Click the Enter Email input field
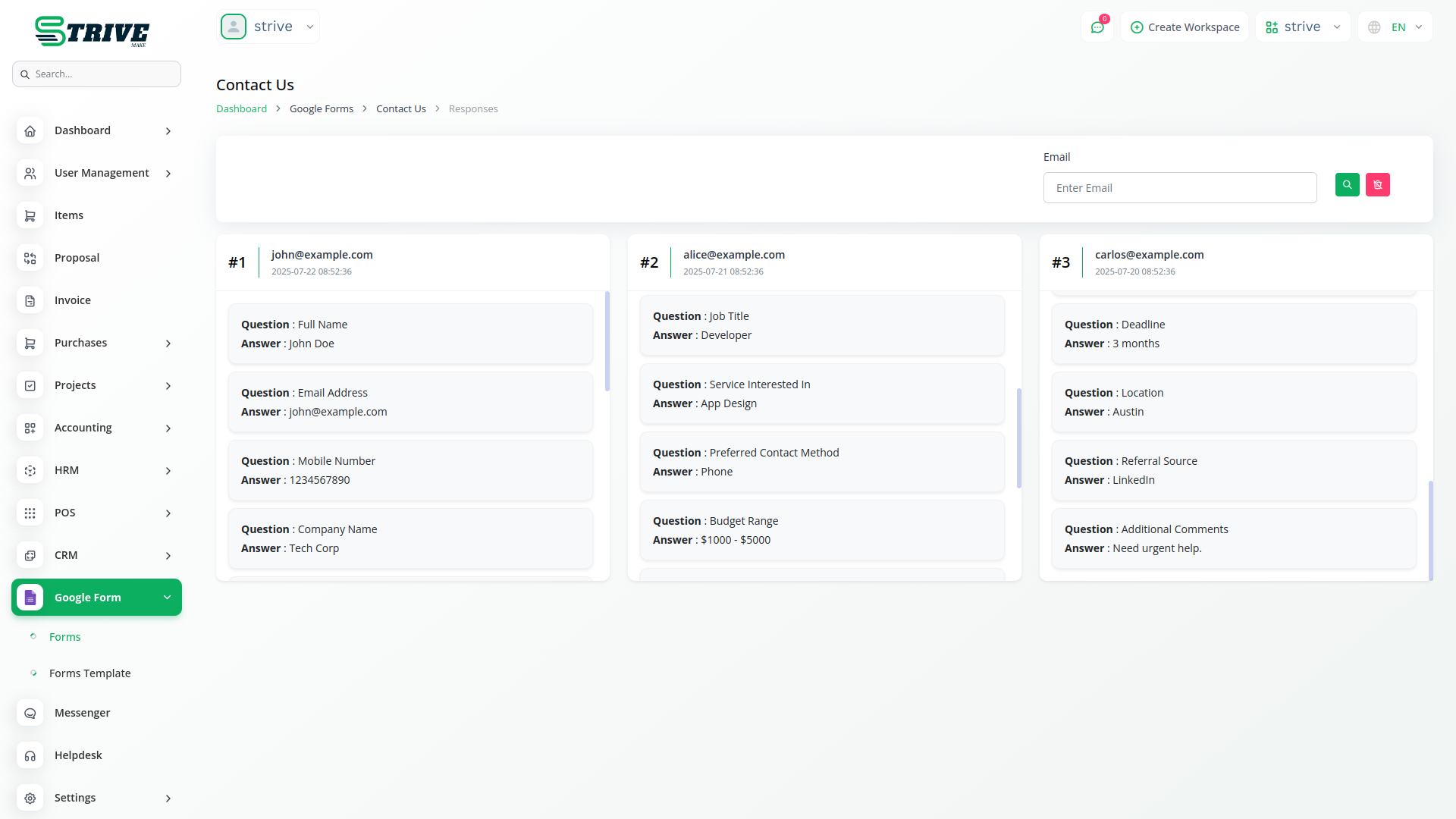This screenshot has width=1456, height=819. pos(1179,188)
